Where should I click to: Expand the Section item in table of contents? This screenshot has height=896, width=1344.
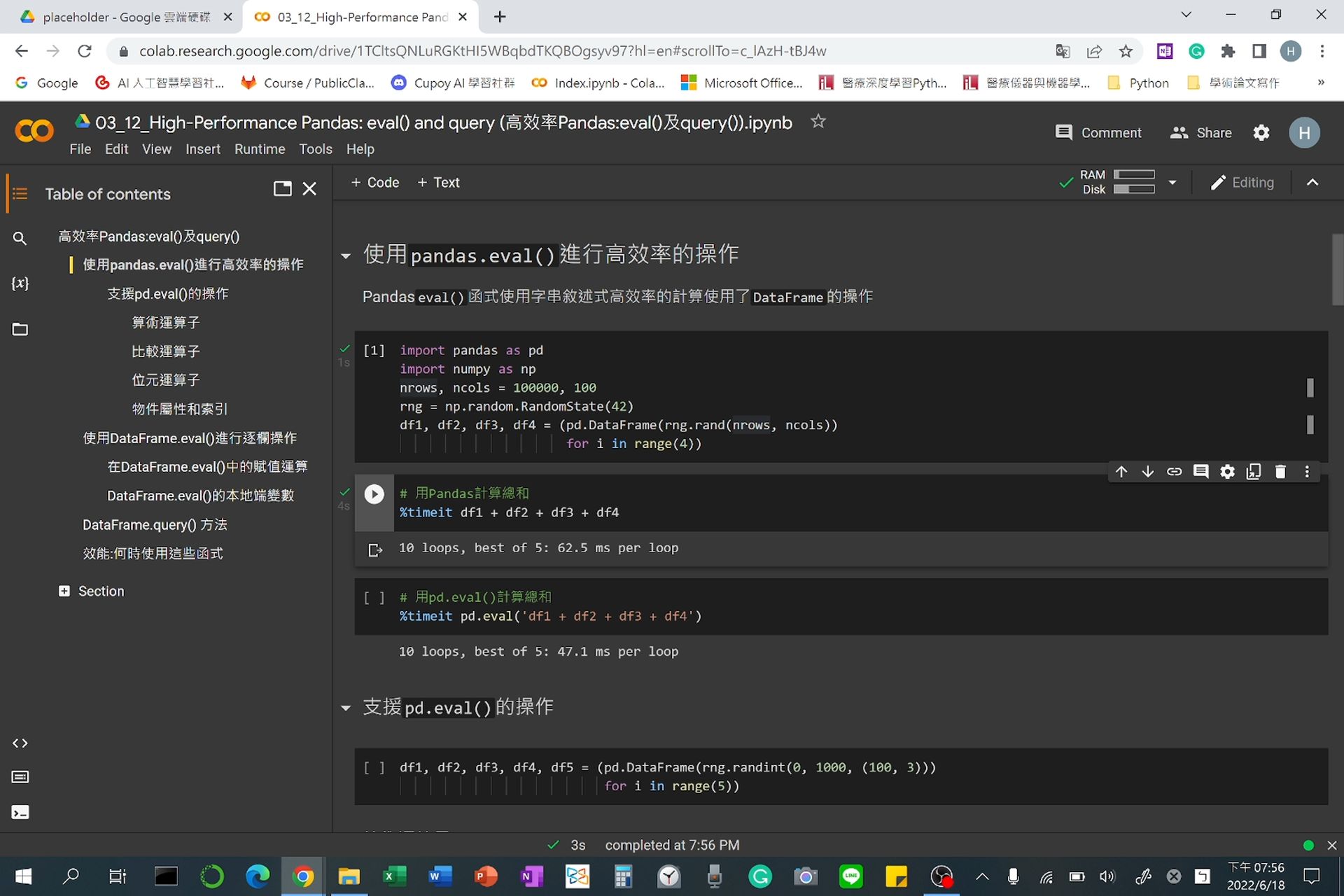tap(64, 591)
